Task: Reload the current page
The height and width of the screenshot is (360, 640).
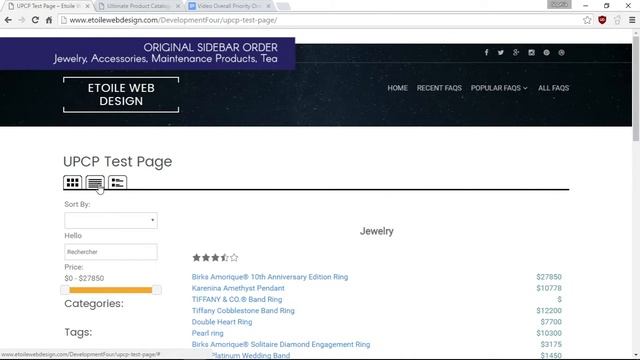Action: click(35, 20)
